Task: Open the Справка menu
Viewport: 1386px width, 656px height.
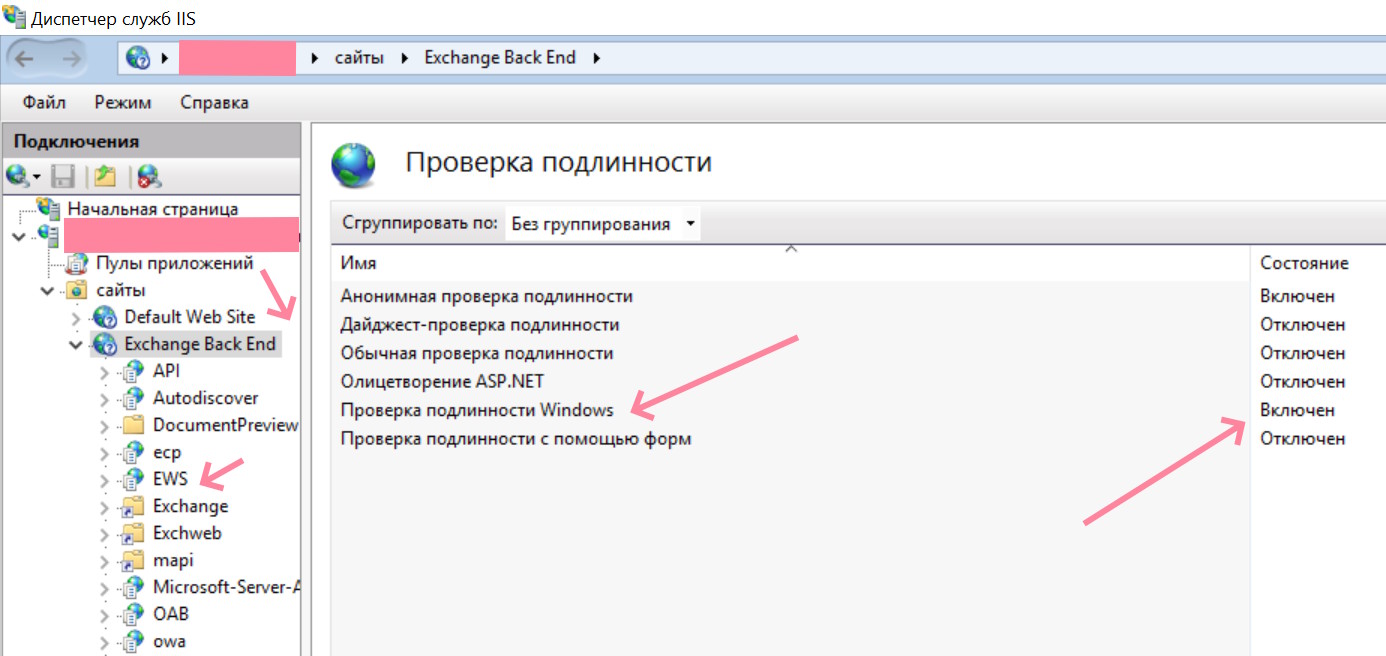Action: click(x=214, y=103)
